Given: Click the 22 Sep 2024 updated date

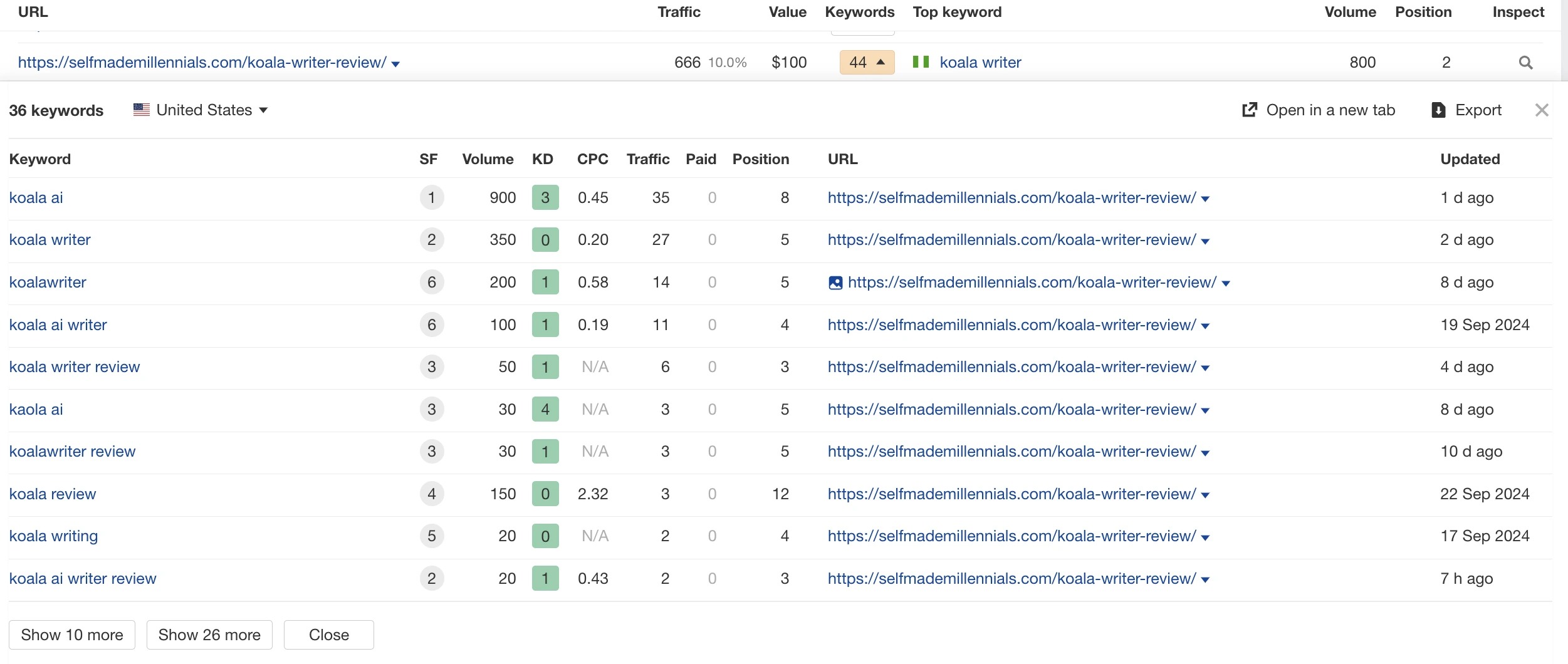Looking at the screenshot, I should [1485, 494].
